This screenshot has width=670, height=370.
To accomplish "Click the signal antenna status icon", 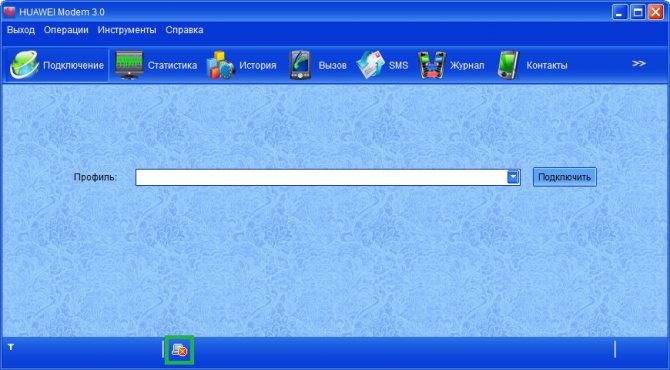I will tap(11, 347).
